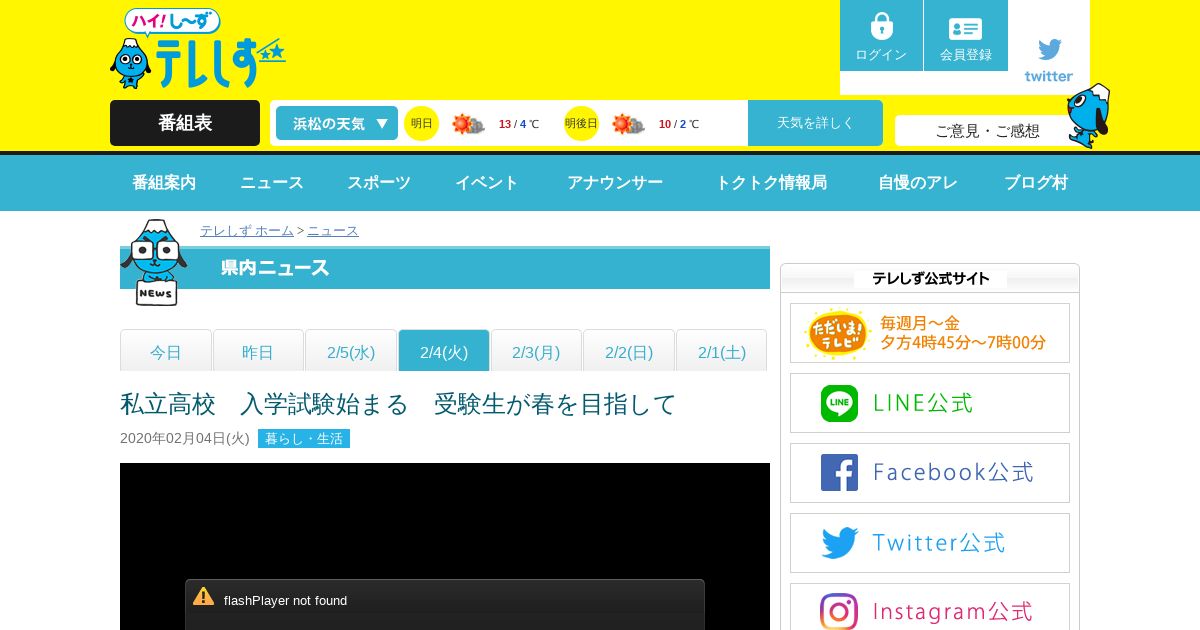Viewport: 1200px width, 630px height.
Task: Open the 会員登録 member card icon
Action: 965,29
